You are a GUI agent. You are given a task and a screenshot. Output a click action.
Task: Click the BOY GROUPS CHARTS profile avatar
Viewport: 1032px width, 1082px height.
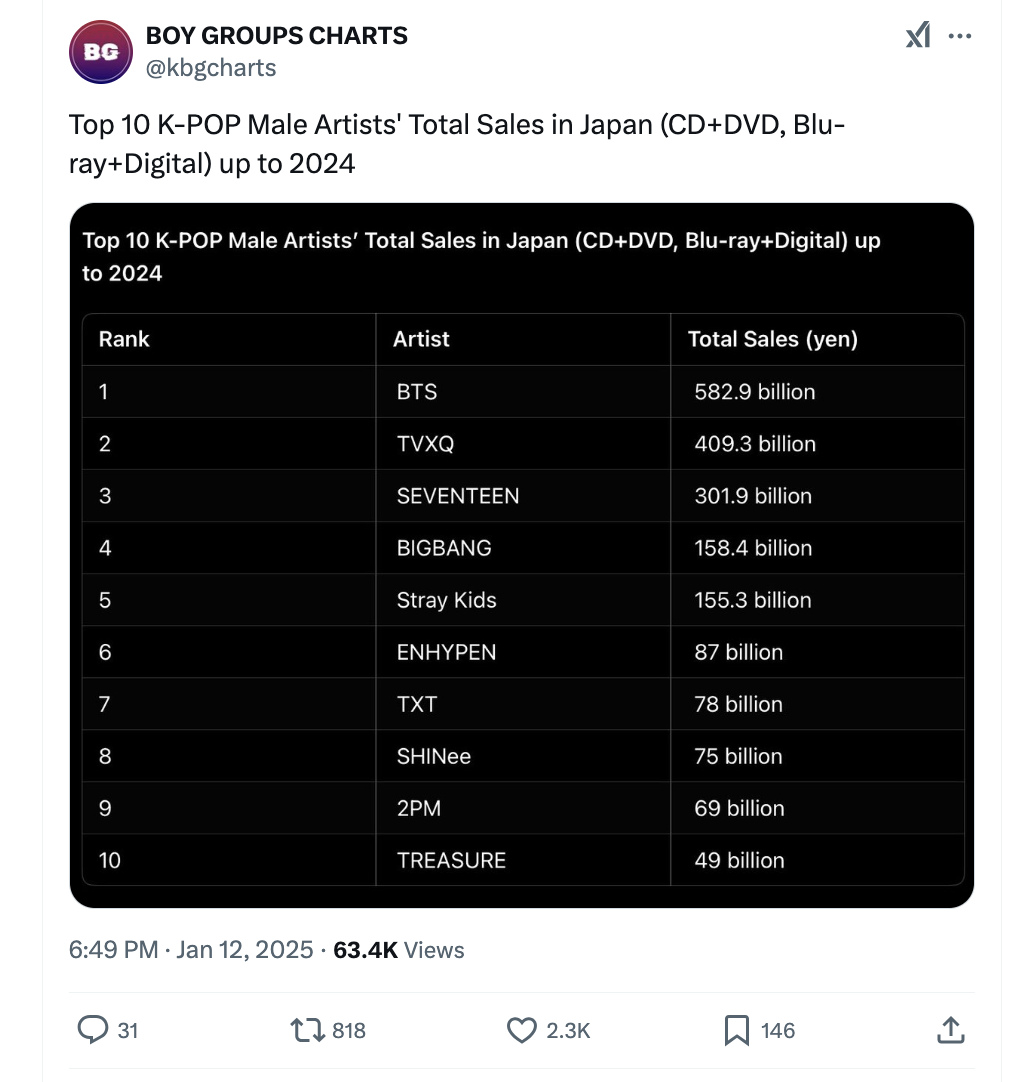[101, 51]
